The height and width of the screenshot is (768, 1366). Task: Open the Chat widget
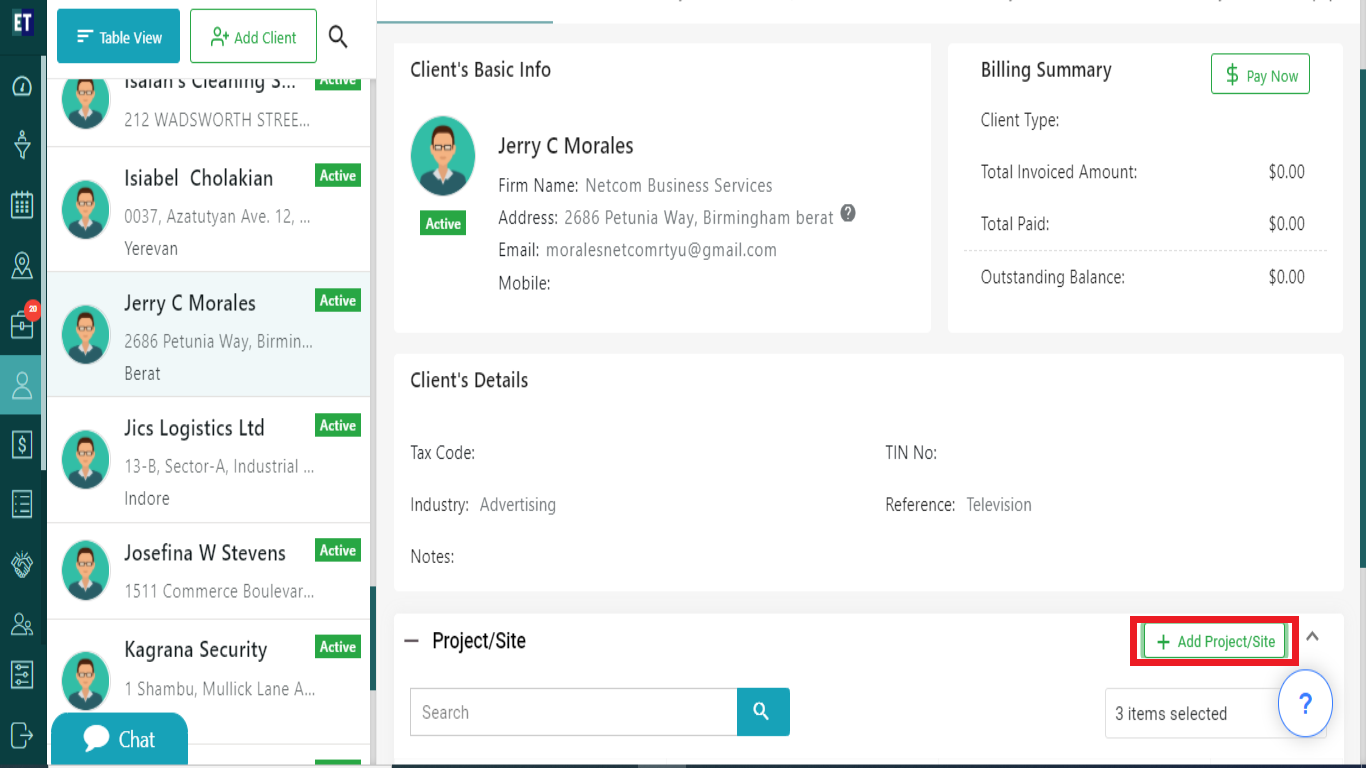point(119,739)
